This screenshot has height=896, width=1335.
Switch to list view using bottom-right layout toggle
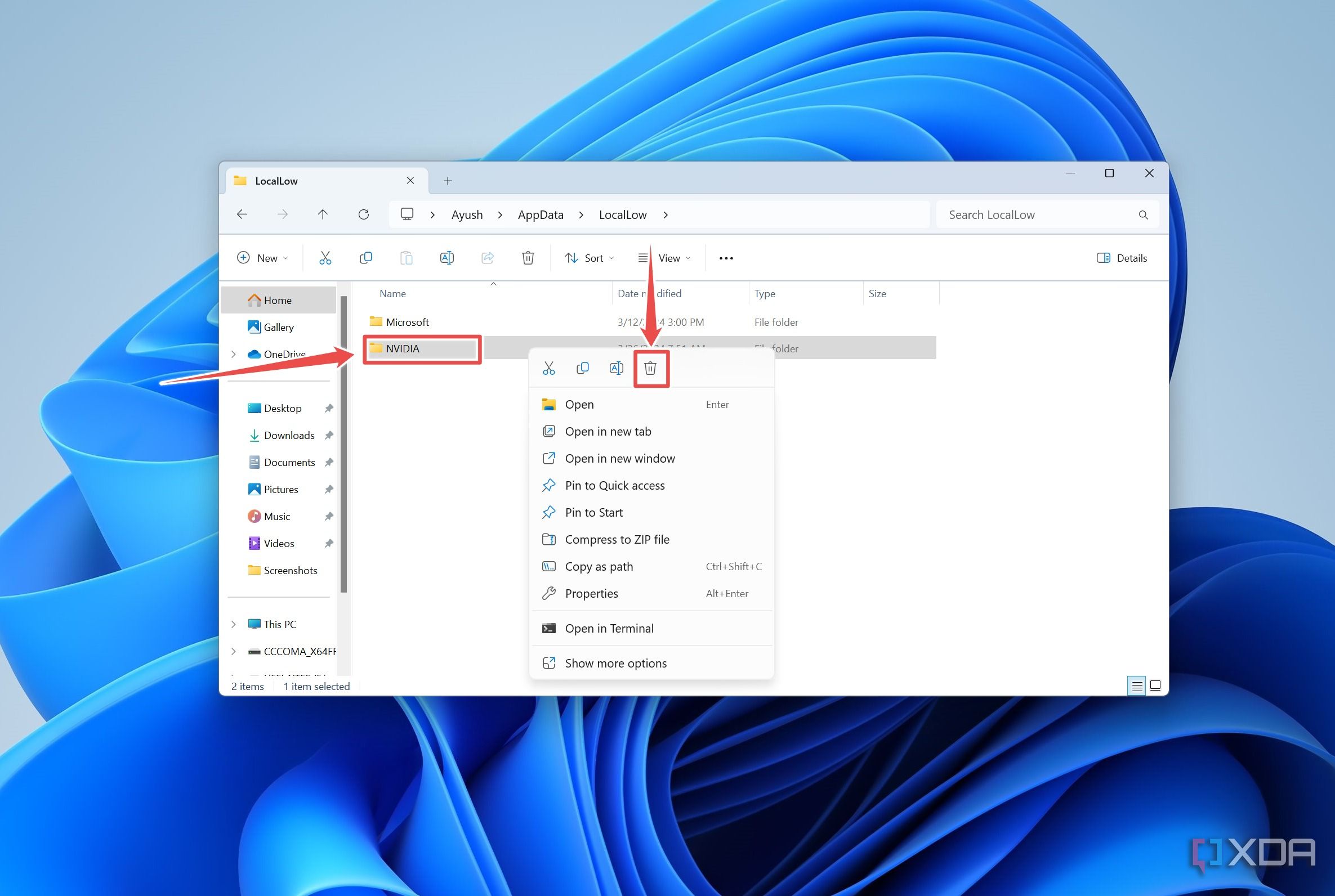1137,686
